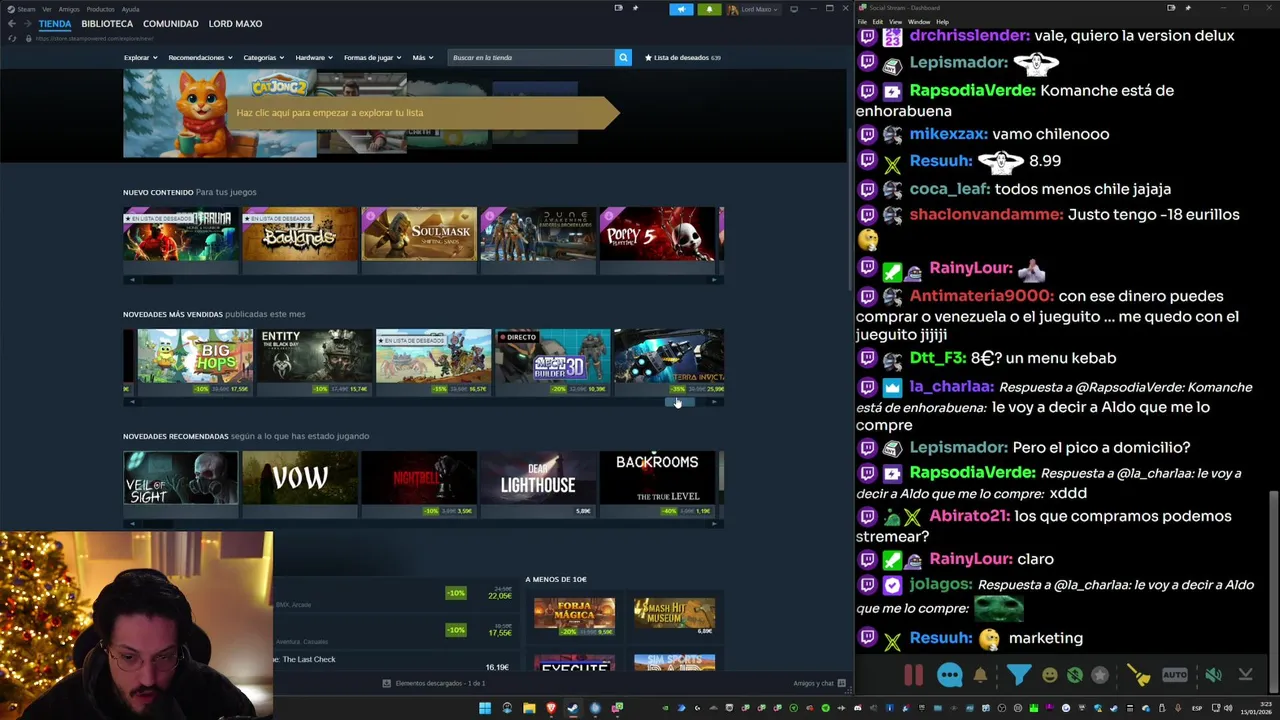
Task: Jump to latest message with down-arrow icon
Action: [x=1245, y=675]
